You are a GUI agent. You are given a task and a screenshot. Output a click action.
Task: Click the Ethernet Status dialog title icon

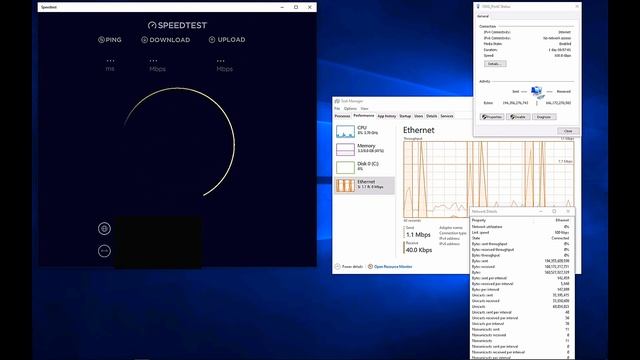point(478,7)
